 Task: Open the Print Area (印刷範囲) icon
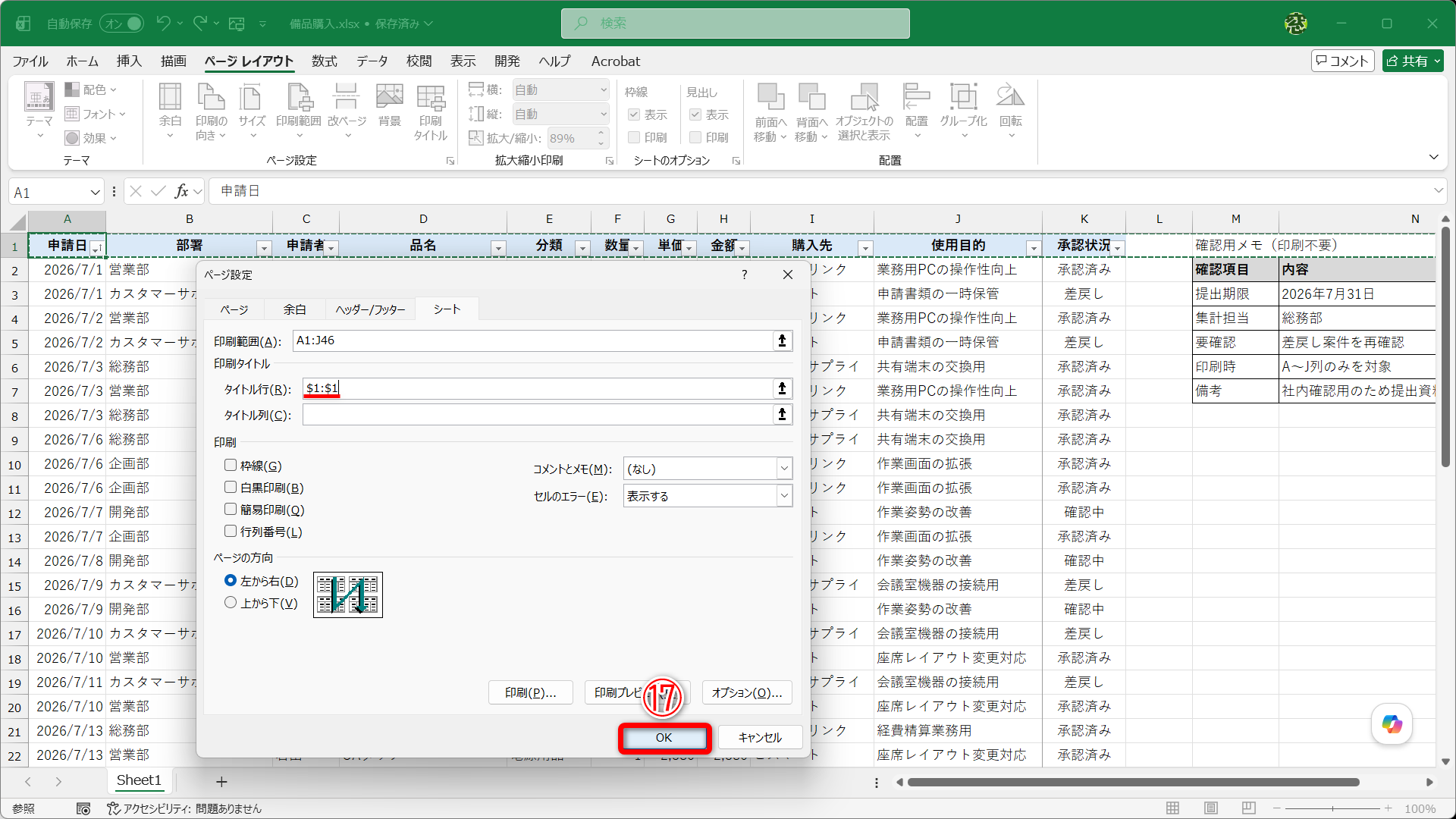click(299, 111)
